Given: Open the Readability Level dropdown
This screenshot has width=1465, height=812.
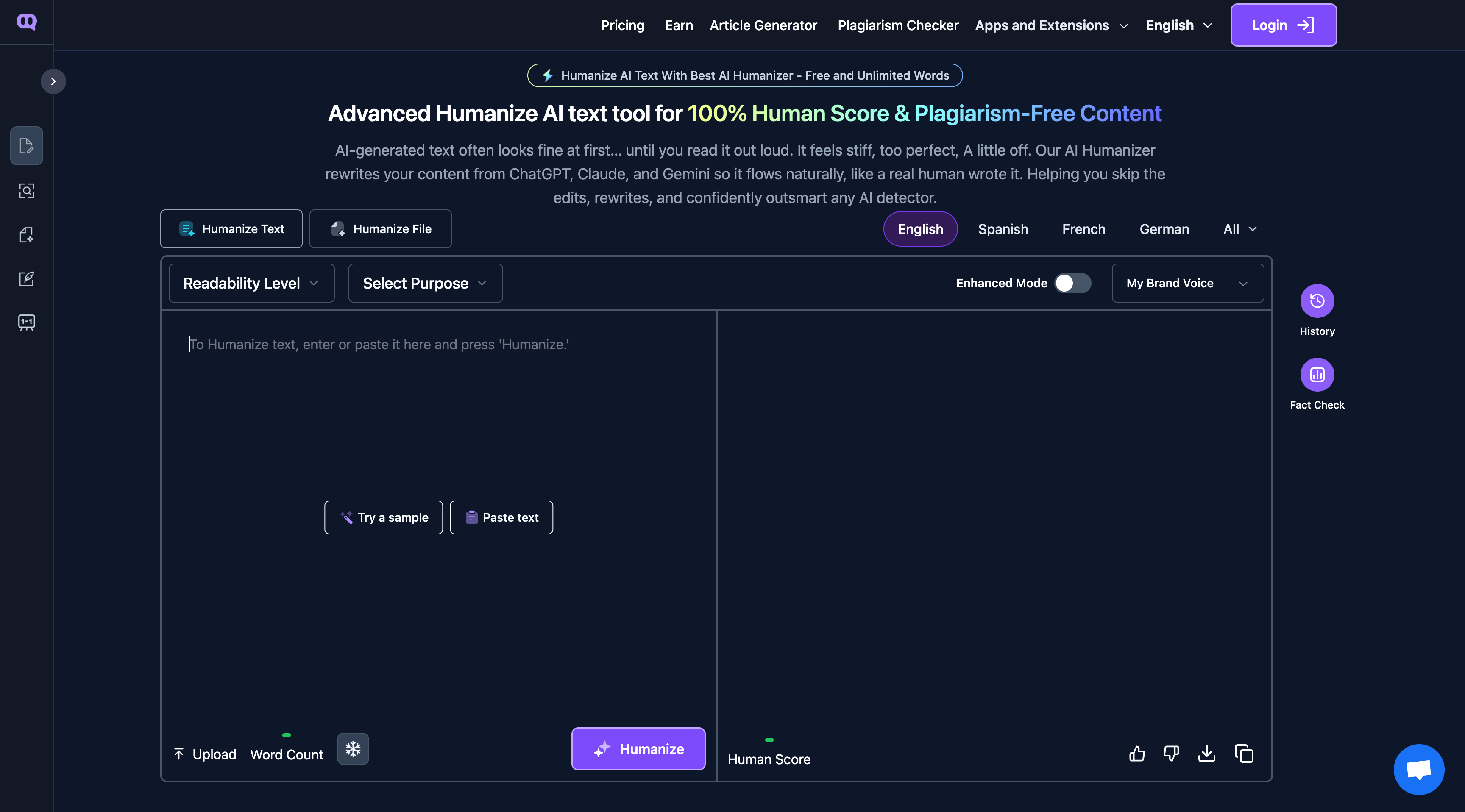Looking at the screenshot, I should (251, 283).
